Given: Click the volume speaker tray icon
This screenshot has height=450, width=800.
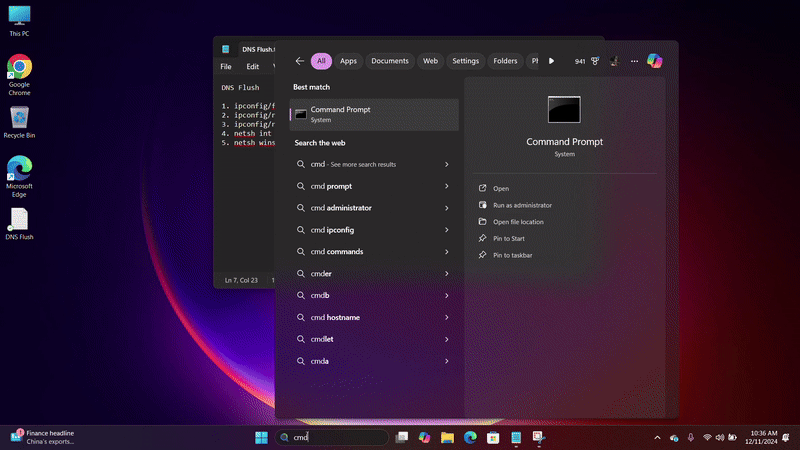Looking at the screenshot, I should coord(720,438).
